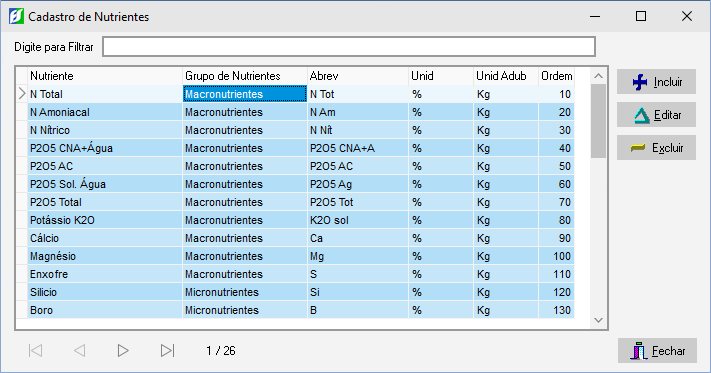Click the 'P2O5 Ag' abbreviation cell

[x=358, y=184]
